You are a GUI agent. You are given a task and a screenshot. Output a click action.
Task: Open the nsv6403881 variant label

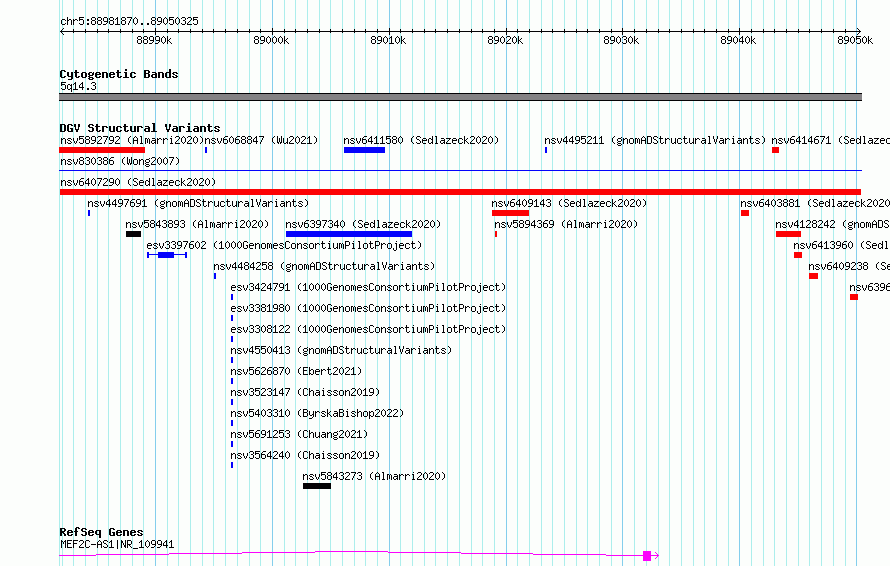pyautogui.click(x=815, y=203)
